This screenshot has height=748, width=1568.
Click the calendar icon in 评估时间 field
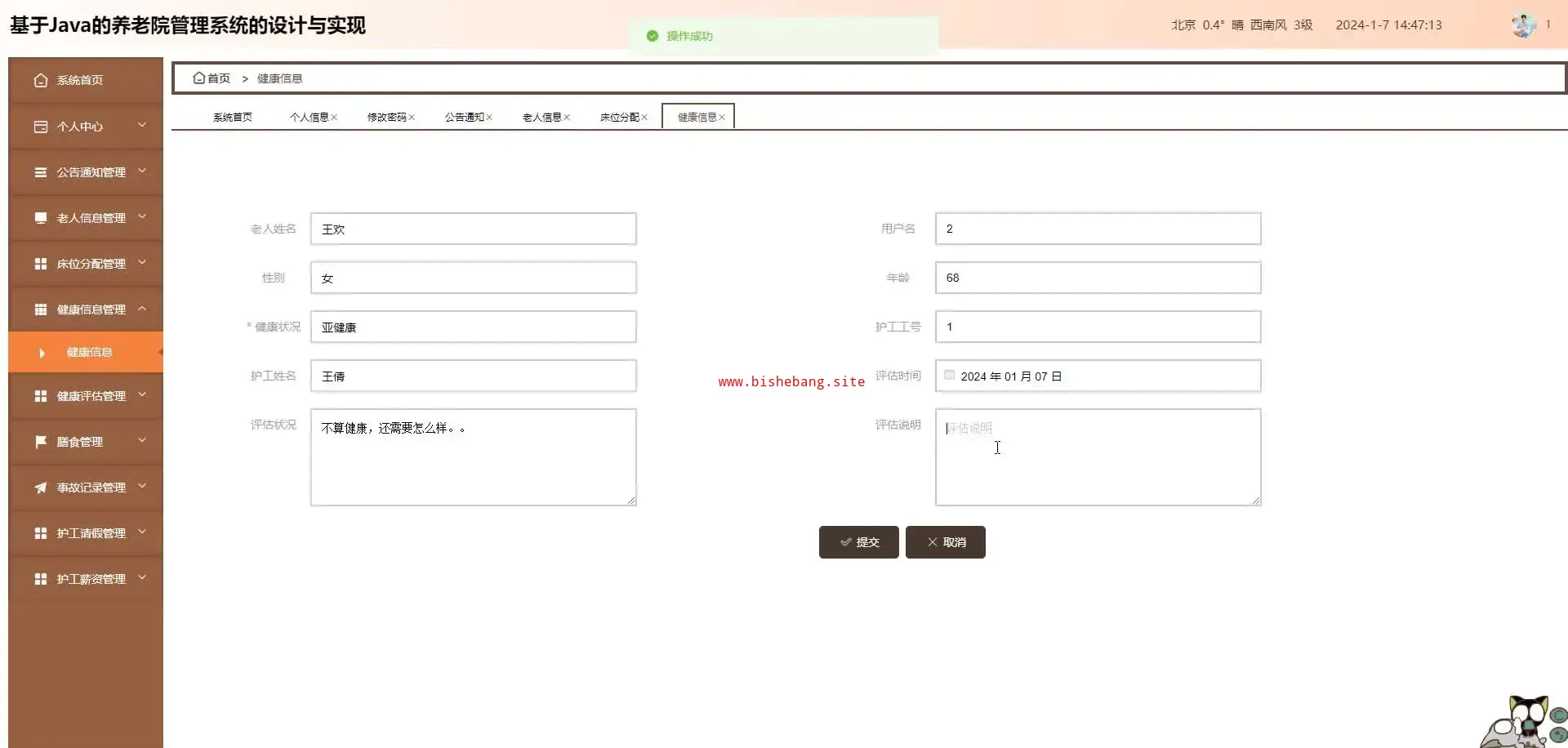(x=950, y=376)
